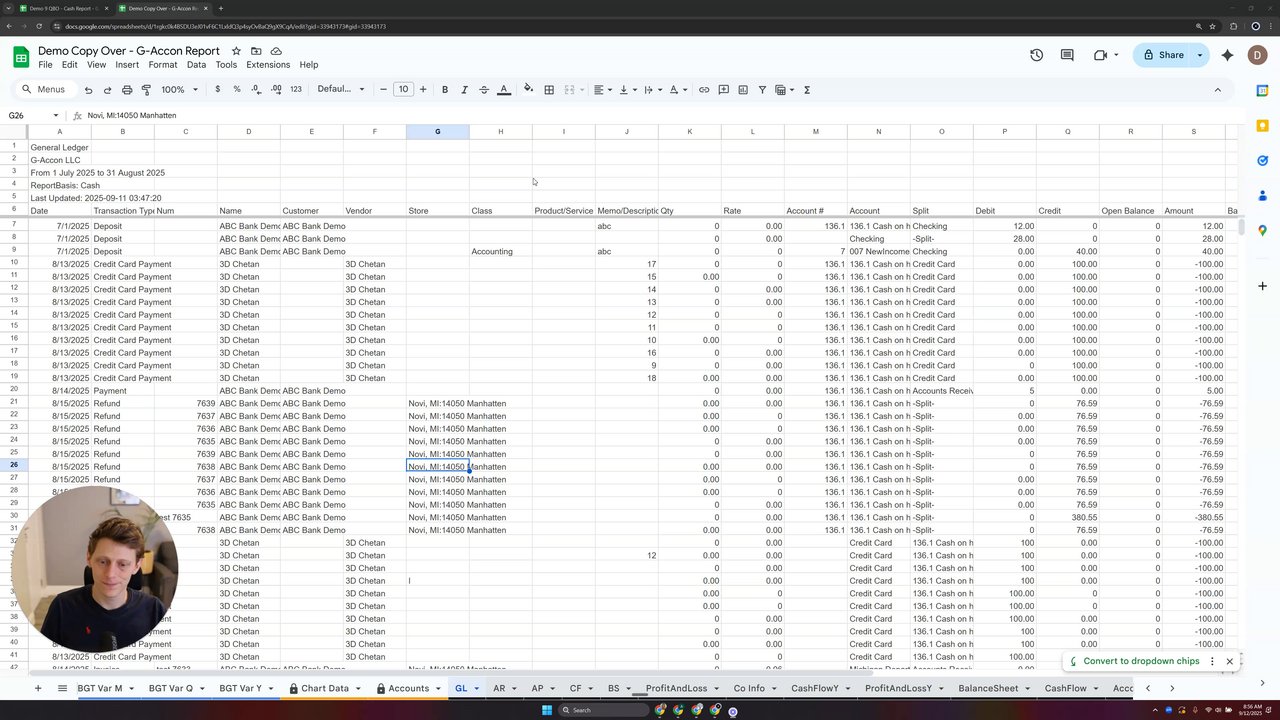
Task: Toggle italic formatting
Action: 464,90
